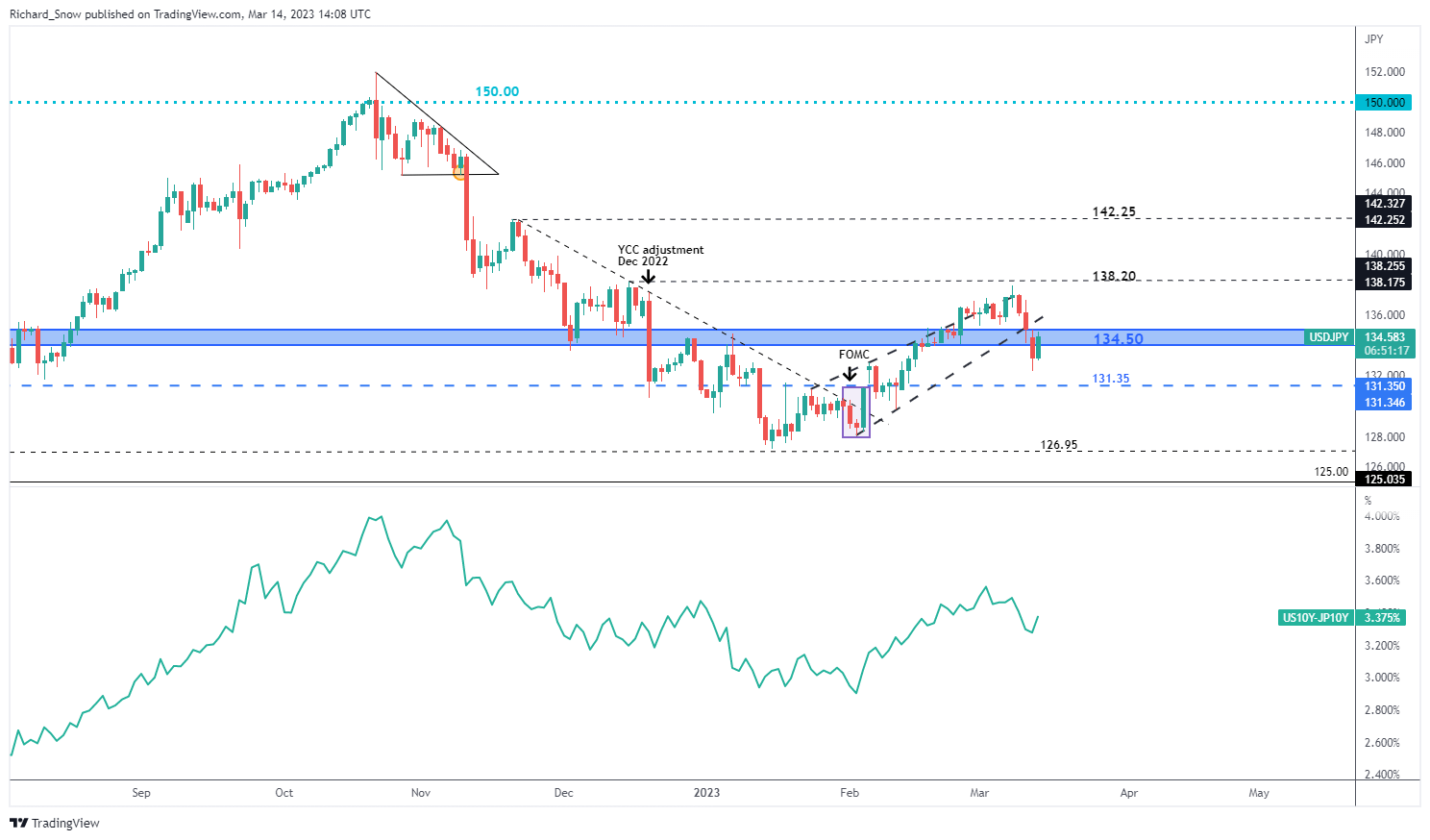
Task: Click the 2023 label on time axis
Action: tap(706, 793)
